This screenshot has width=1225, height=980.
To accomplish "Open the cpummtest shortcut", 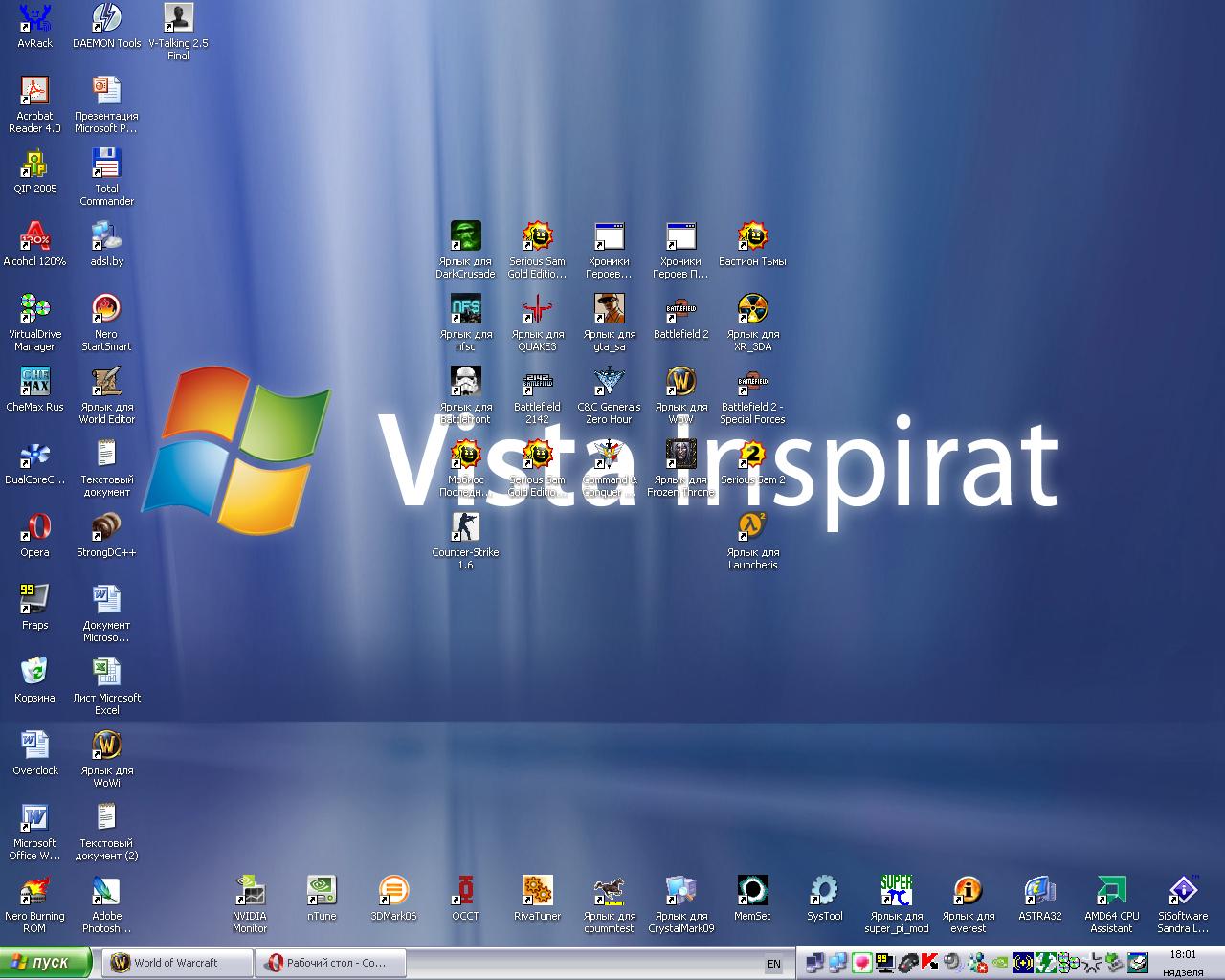I will [609, 890].
